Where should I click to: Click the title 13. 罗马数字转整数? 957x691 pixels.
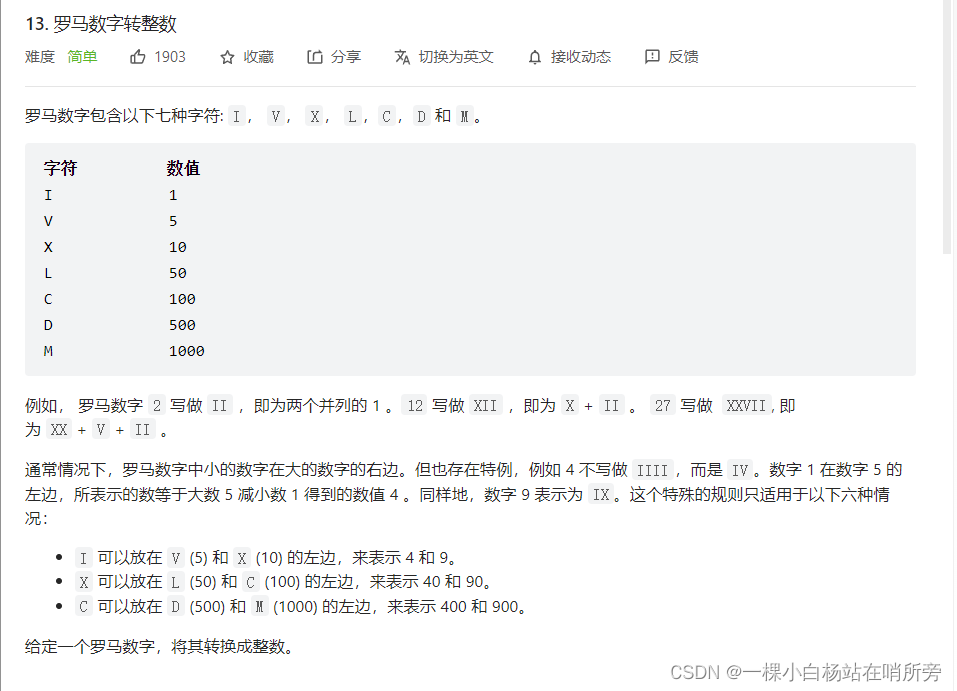pos(101,24)
